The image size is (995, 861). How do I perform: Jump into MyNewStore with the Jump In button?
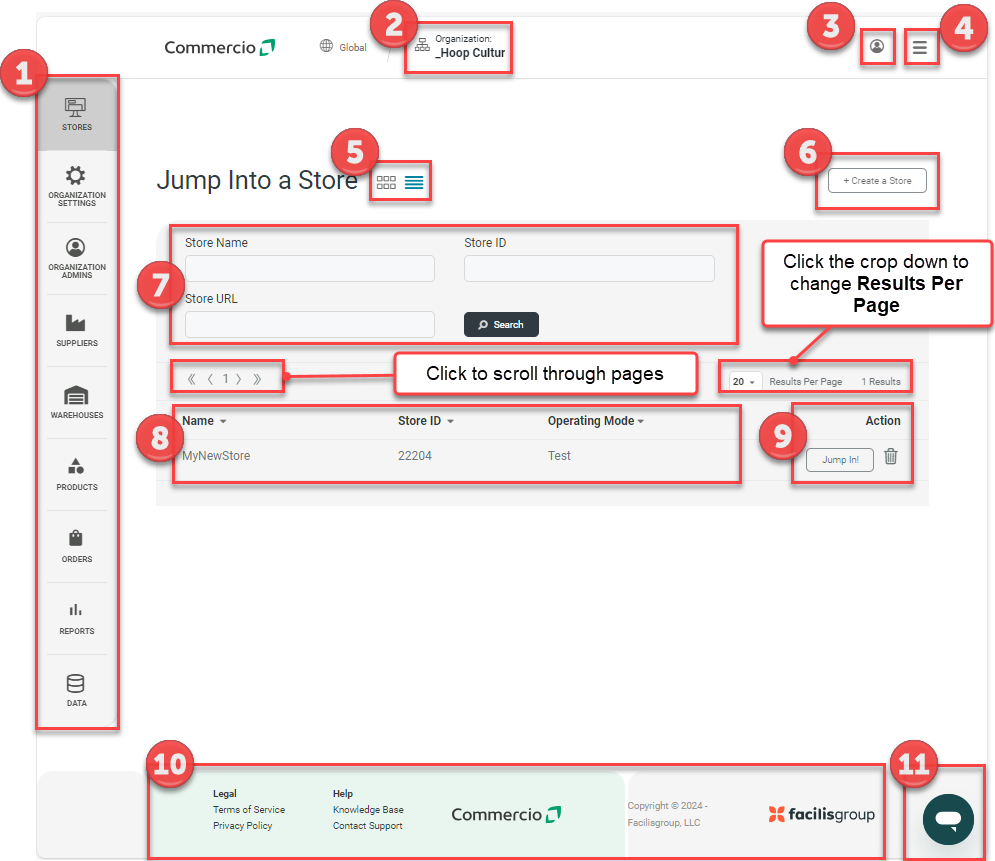[x=839, y=459]
